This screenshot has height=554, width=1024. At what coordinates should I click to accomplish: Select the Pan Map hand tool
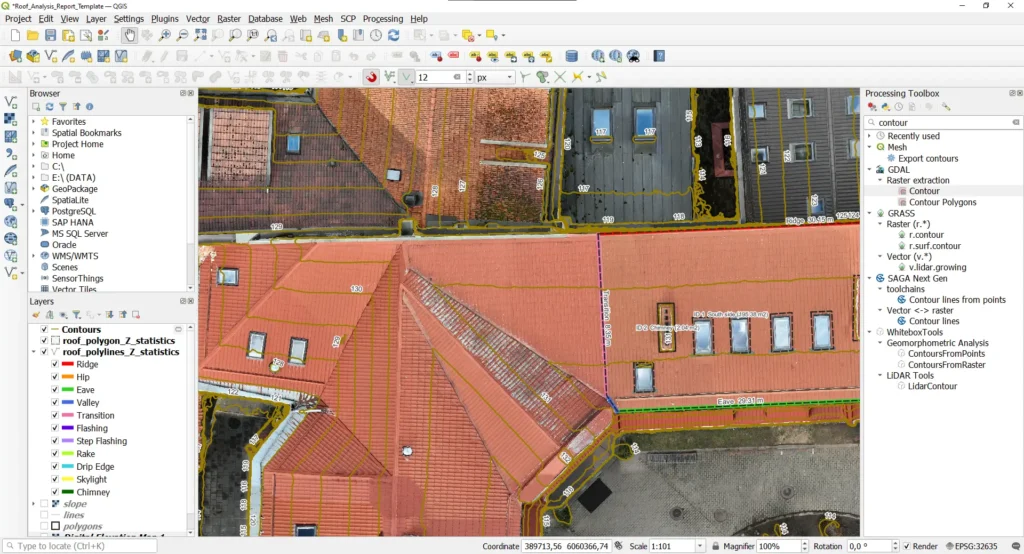tap(129, 35)
